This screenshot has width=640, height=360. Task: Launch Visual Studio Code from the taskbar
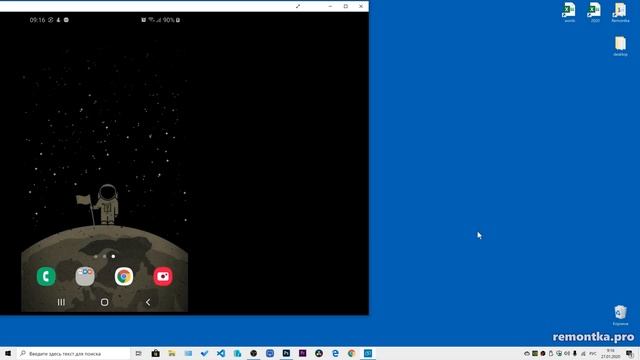pos(221,353)
